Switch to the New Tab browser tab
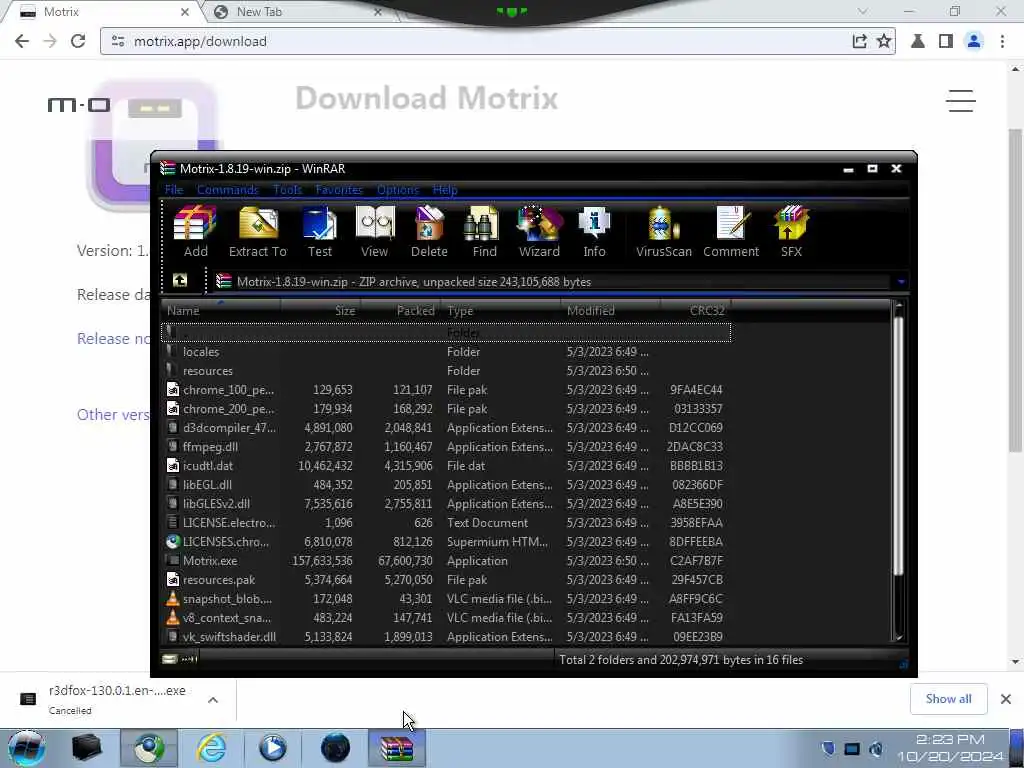1024x768 pixels. pyautogui.click(x=299, y=12)
